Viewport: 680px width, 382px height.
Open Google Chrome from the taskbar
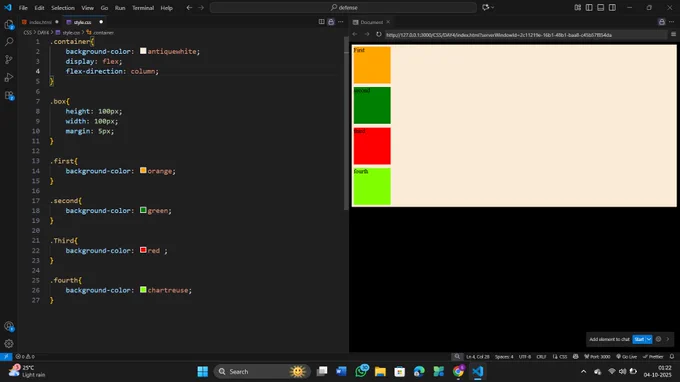pyautogui.click(x=458, y=372)
